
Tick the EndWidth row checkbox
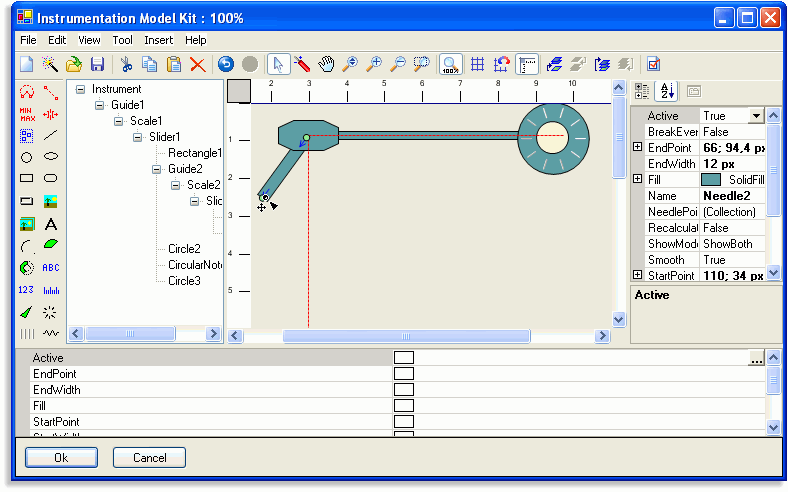coord(404,390)
